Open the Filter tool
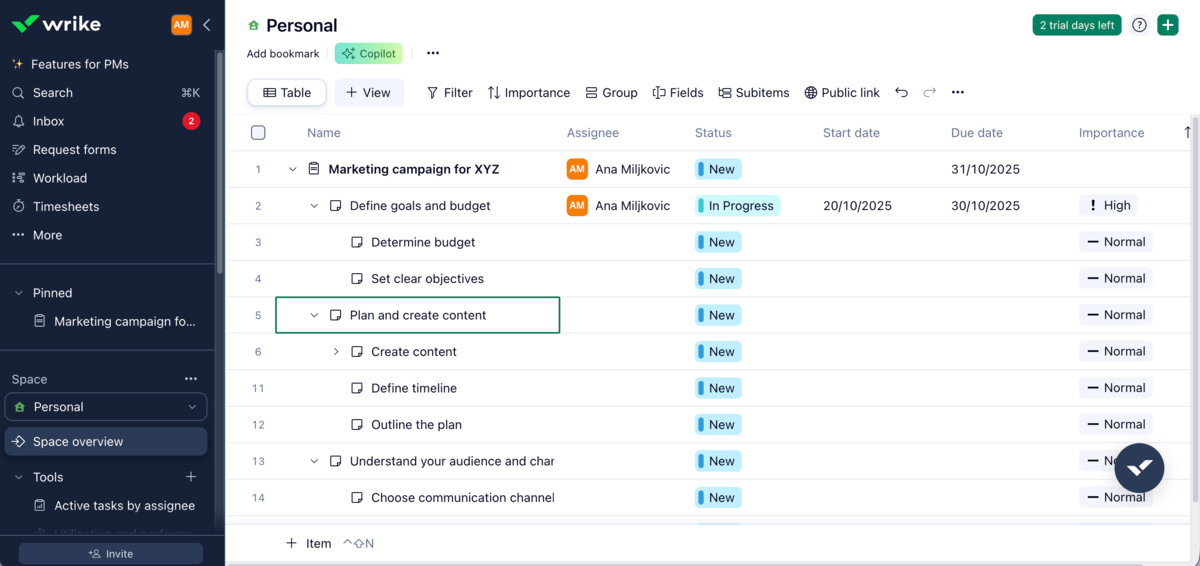Viewport: 1200px width, 566px height. pyautogui.click(x=450, y=93)
